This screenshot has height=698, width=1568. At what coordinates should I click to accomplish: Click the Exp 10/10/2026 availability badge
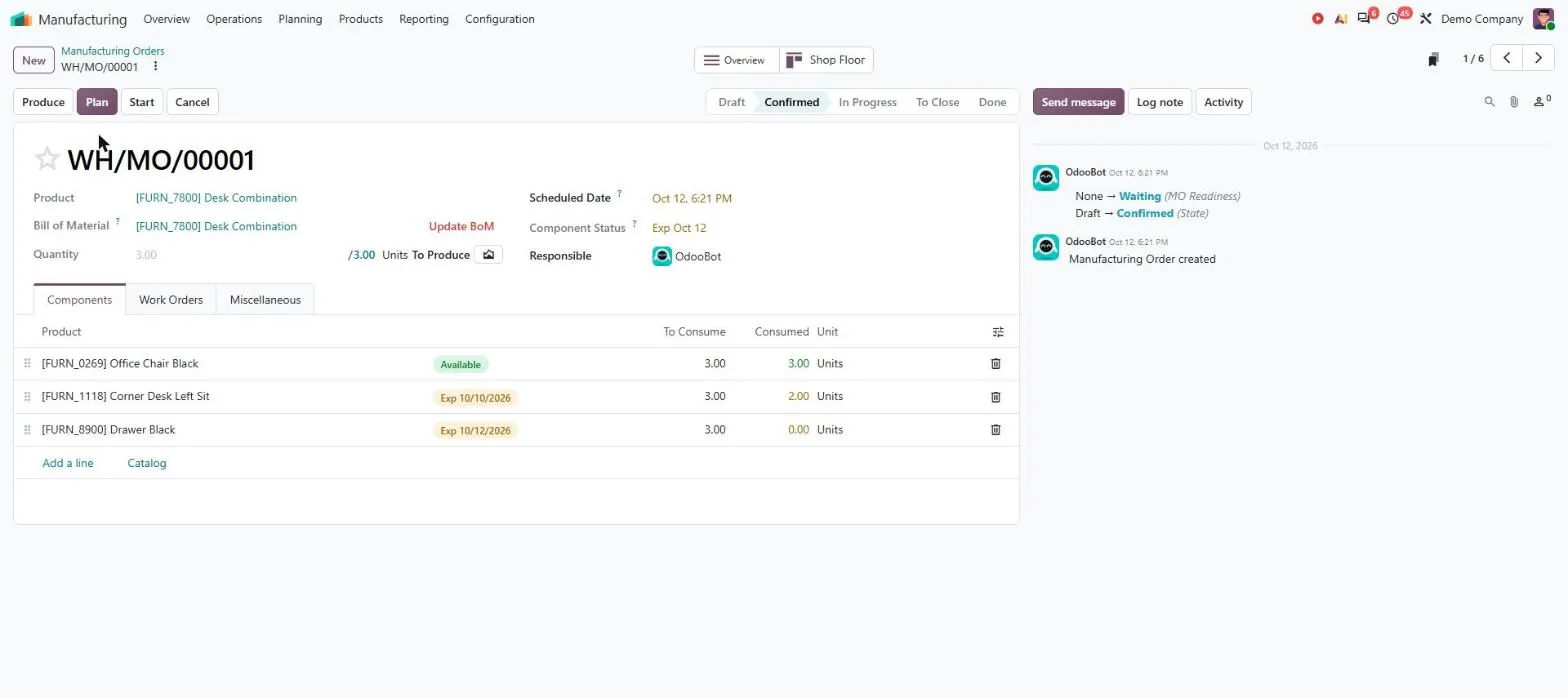point(476,398)
